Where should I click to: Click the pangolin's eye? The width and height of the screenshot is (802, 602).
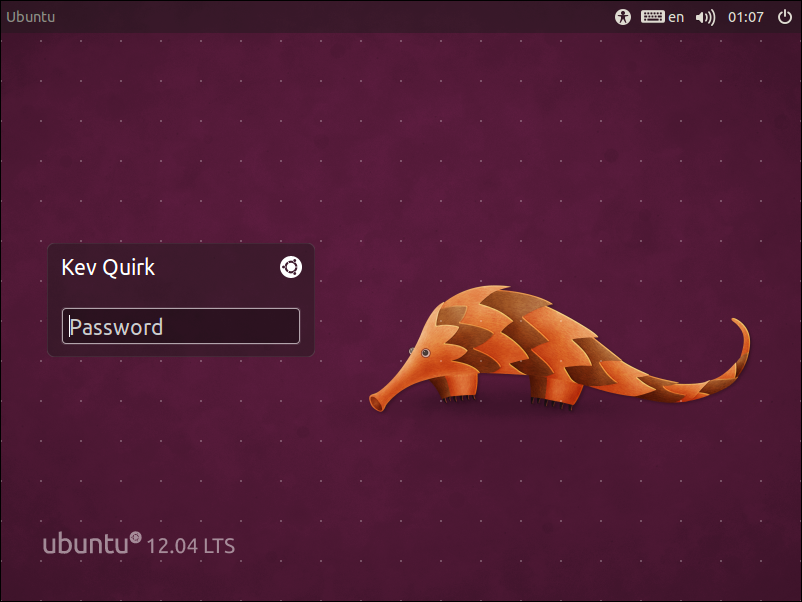tap(425, 352)
